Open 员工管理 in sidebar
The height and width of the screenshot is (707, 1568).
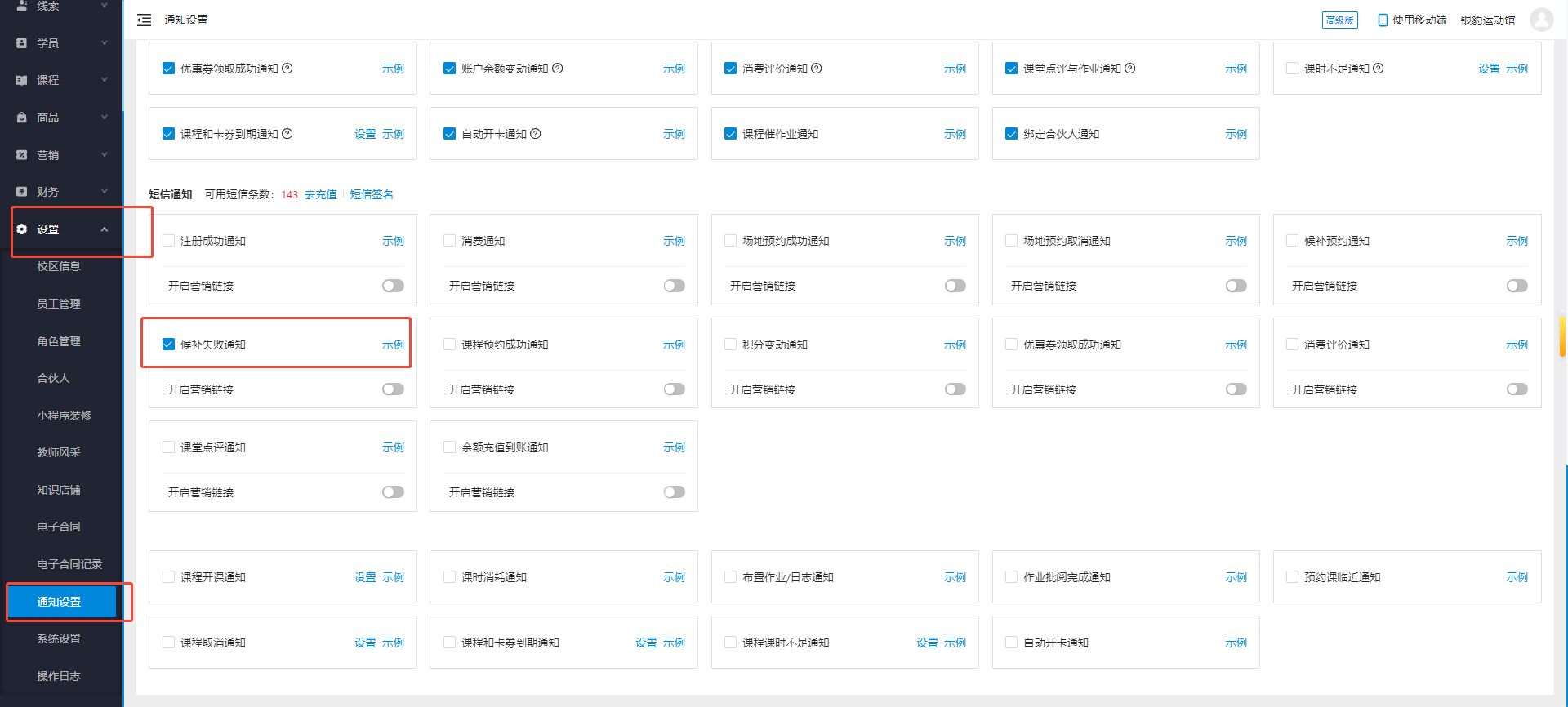pos(59,304)
